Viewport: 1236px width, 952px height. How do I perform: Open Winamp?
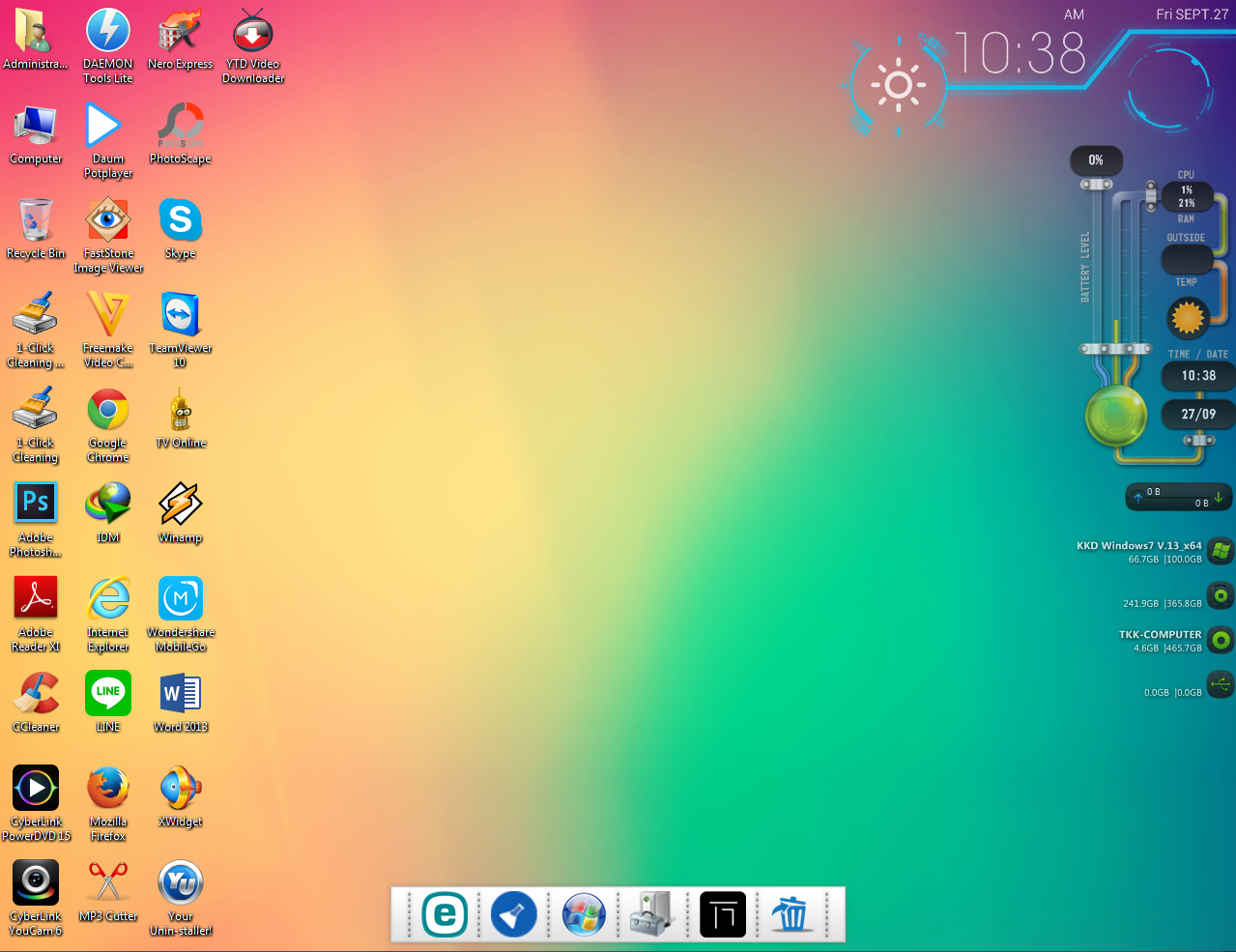coord(181,504)
